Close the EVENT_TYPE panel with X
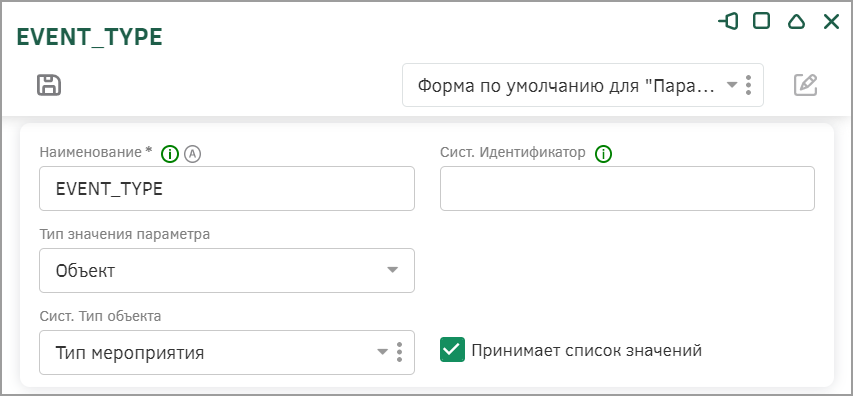 point(831,22)
